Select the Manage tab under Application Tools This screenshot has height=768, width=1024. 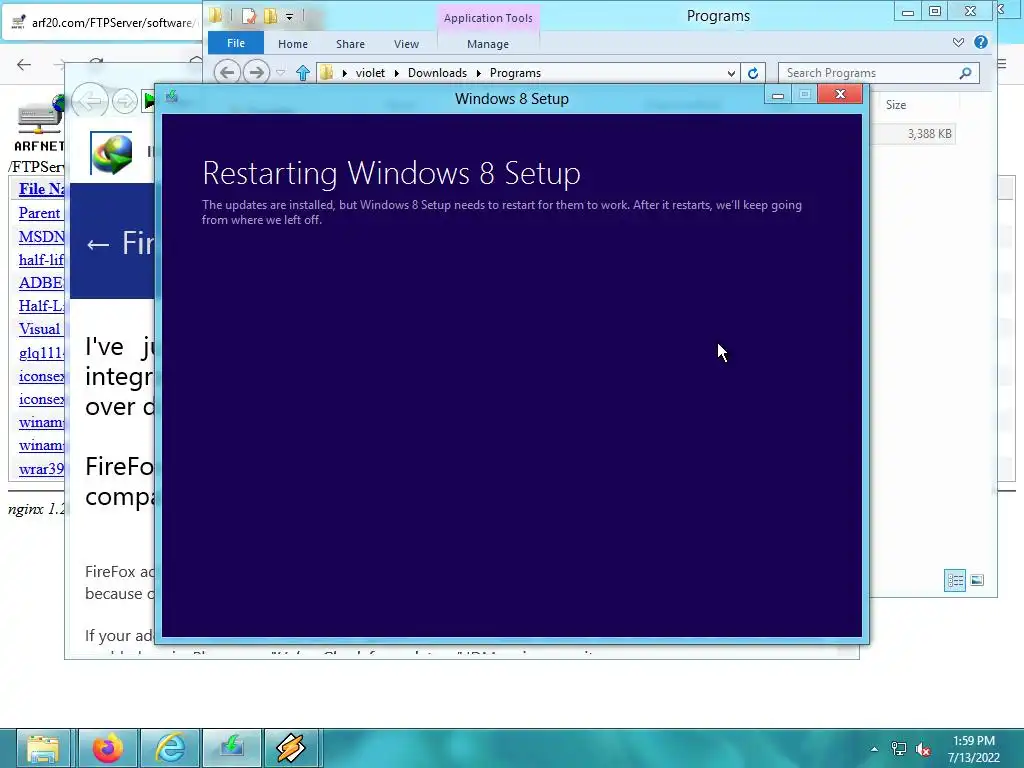488,44
